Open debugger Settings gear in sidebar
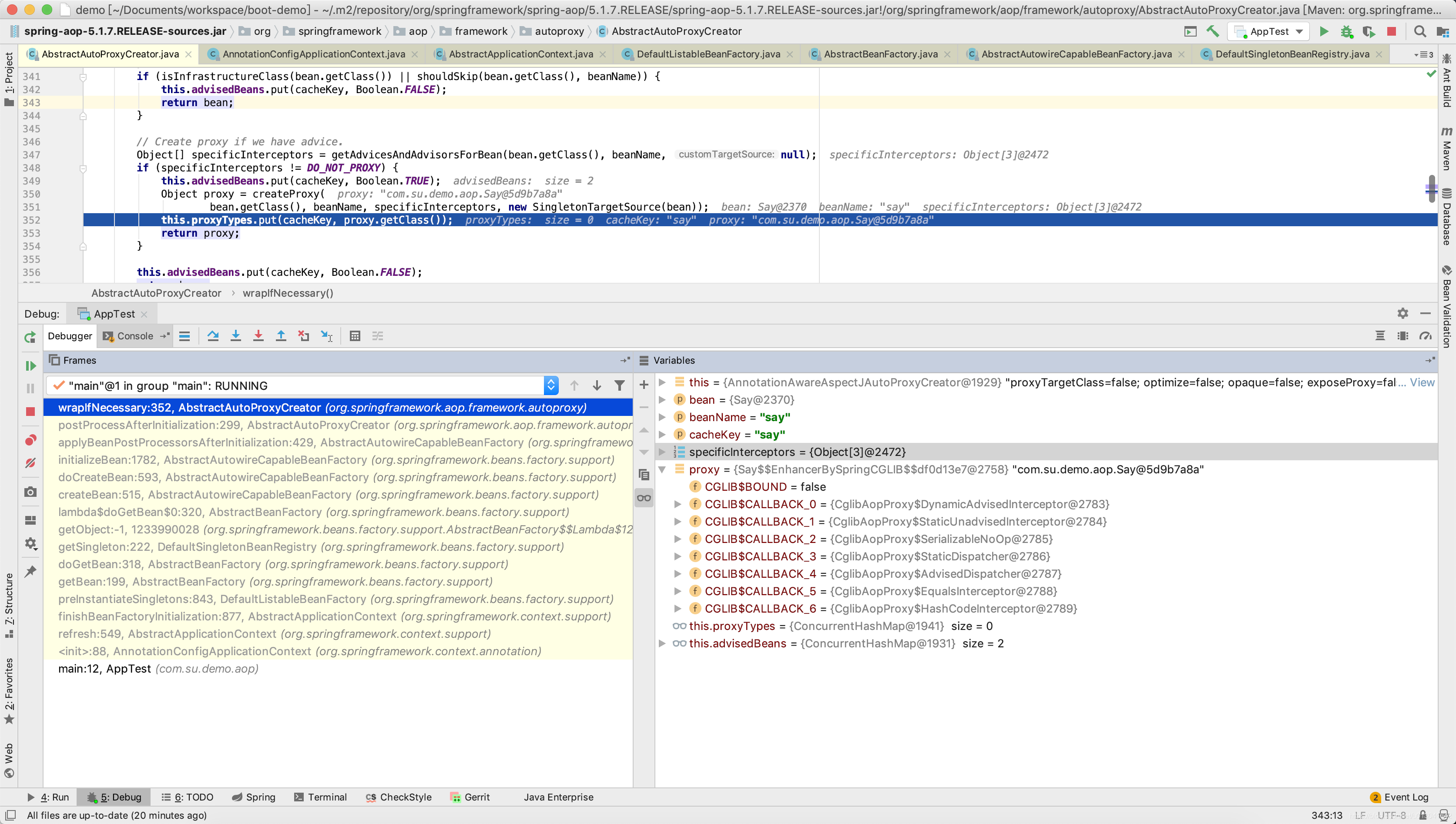Screen dimensions: 1456x824 (x=30, y=544)
